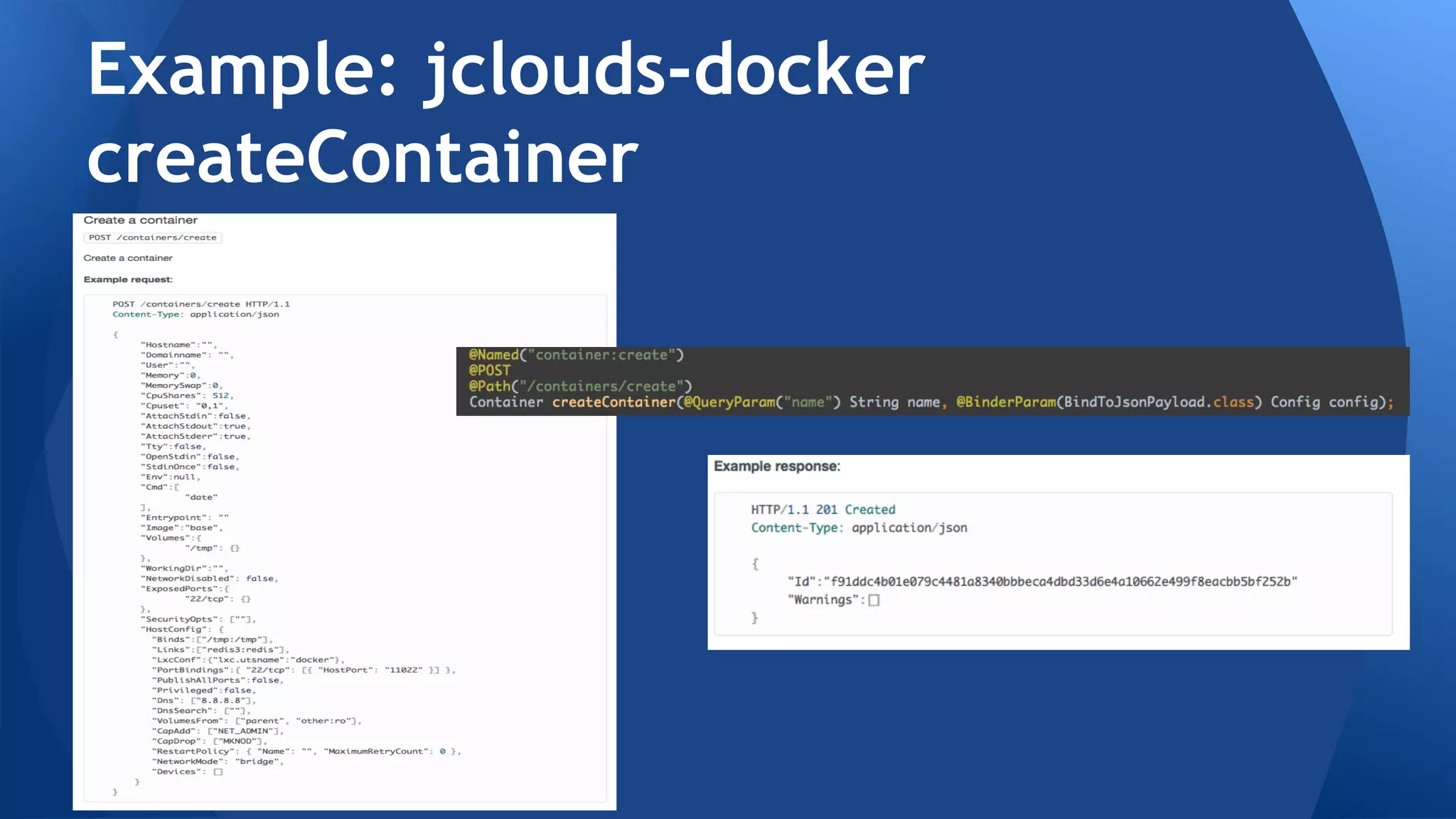1456x819 pixels.
Task: Click the "Dns": ["8.8.8.8"] line
Action: click(x=204, y=701)
